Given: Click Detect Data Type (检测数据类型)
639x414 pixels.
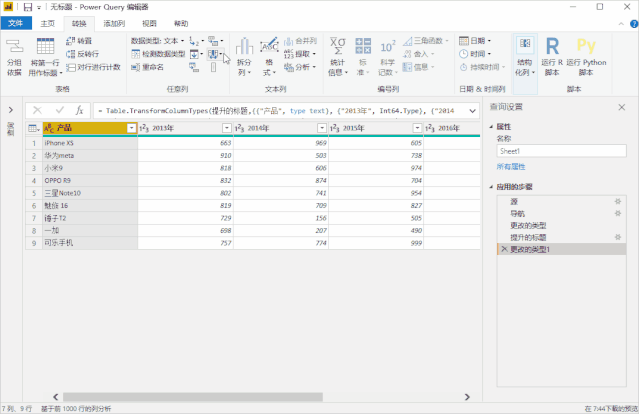Looking at the screenshot, I should 158,54.
